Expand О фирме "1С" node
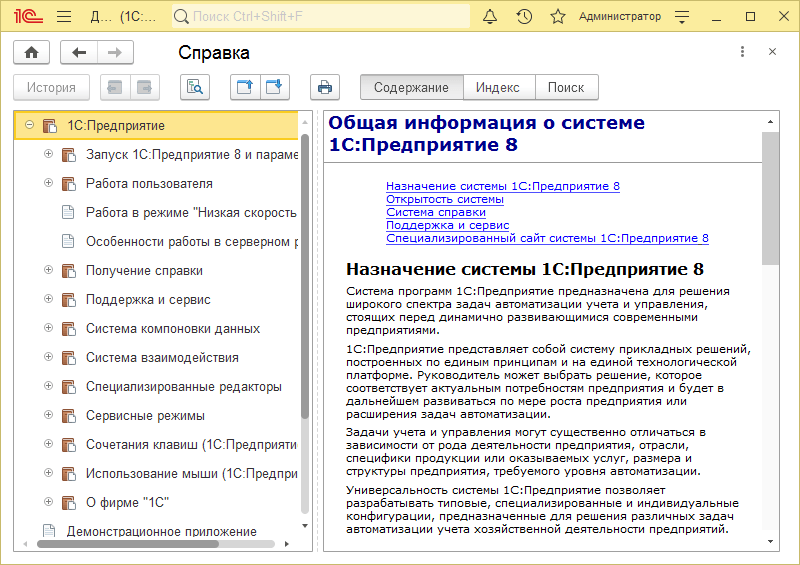Image resolution: width=800 pixels, height=565 pixels. click(48, 502)
